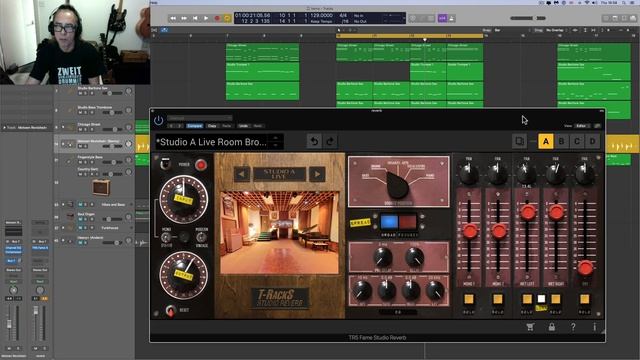This screenshot has width=640, height=360.
Task: Click the go-to-beginning transport button
Action: (195, 18)
